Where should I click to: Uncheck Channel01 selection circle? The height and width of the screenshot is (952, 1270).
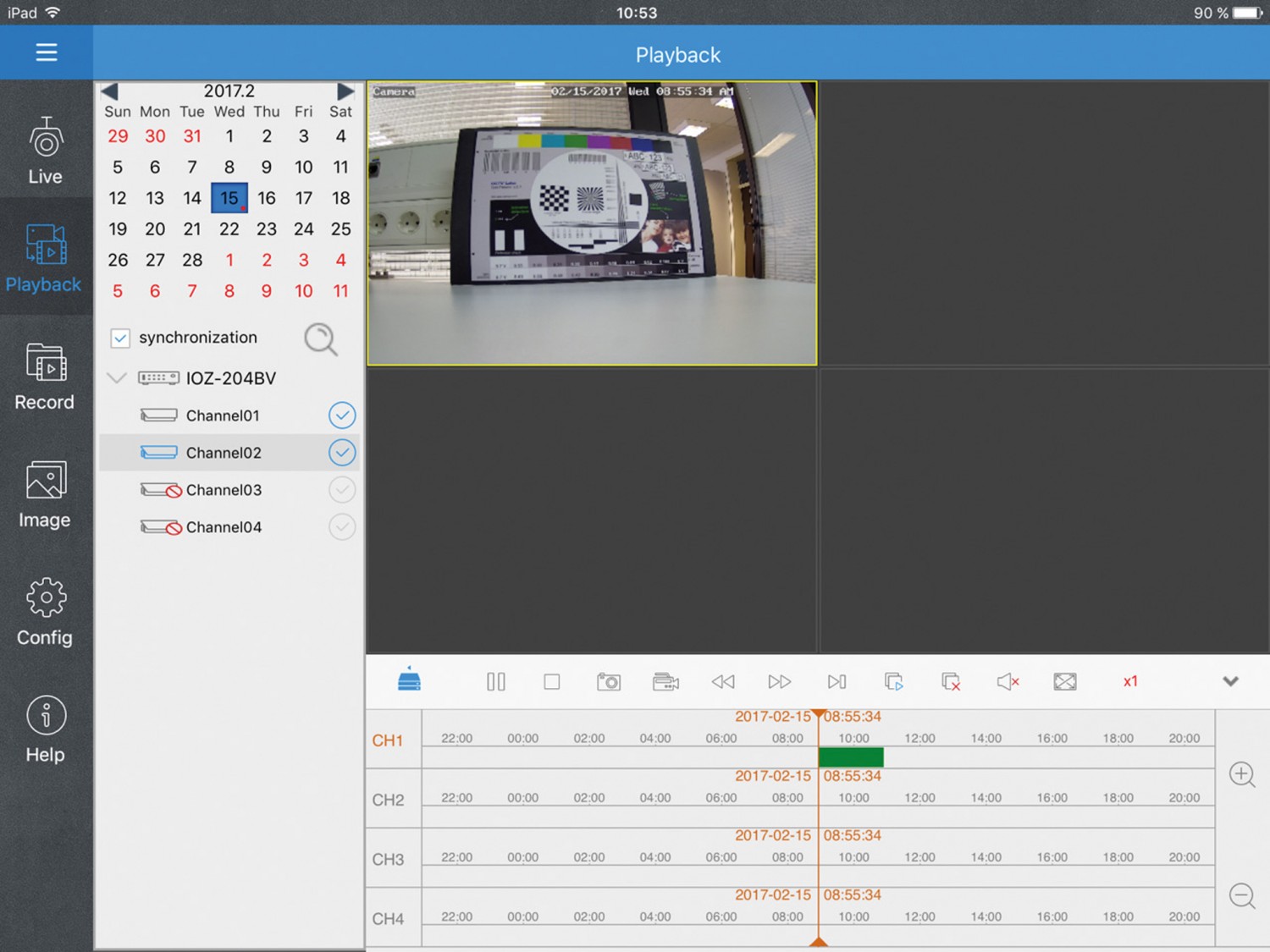coord(342,415)
